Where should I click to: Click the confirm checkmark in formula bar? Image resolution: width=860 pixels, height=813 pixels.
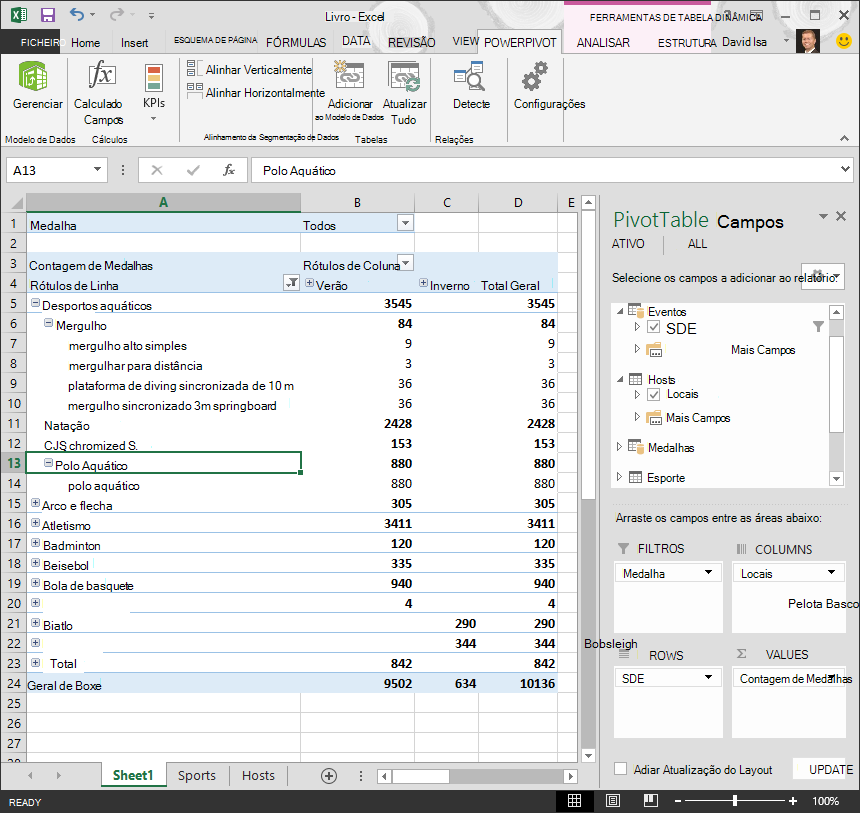tap(193, 171)
